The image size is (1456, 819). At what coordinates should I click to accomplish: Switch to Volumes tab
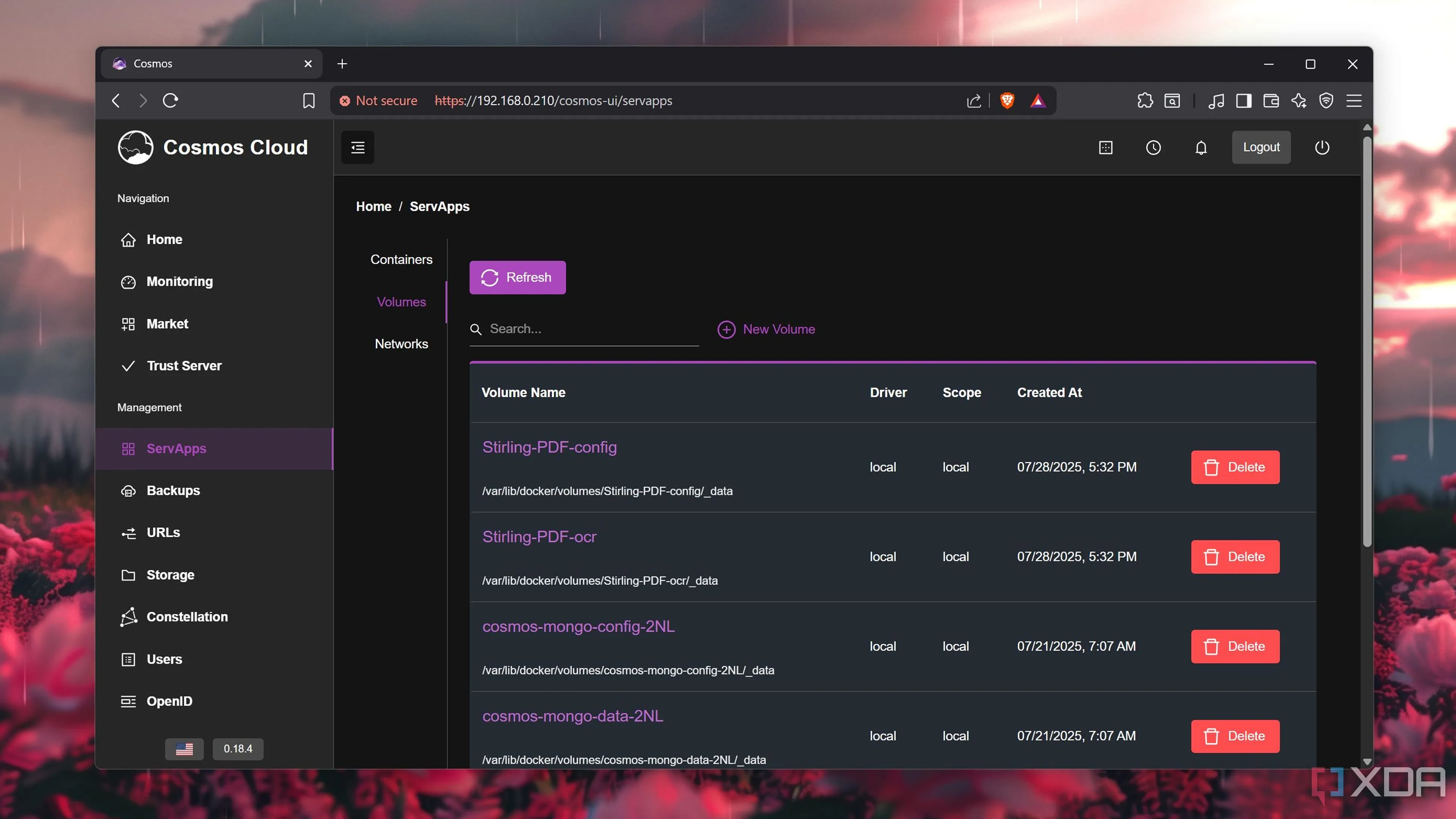coord(401,302)
